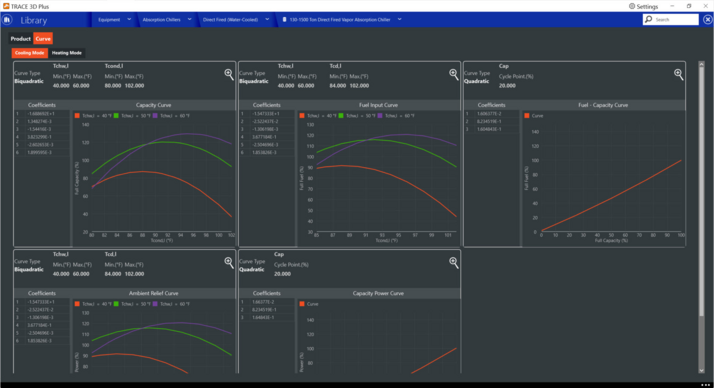This screenshot has height=388, width=714.
Task: Click the Library books icon
Action: 7,20
